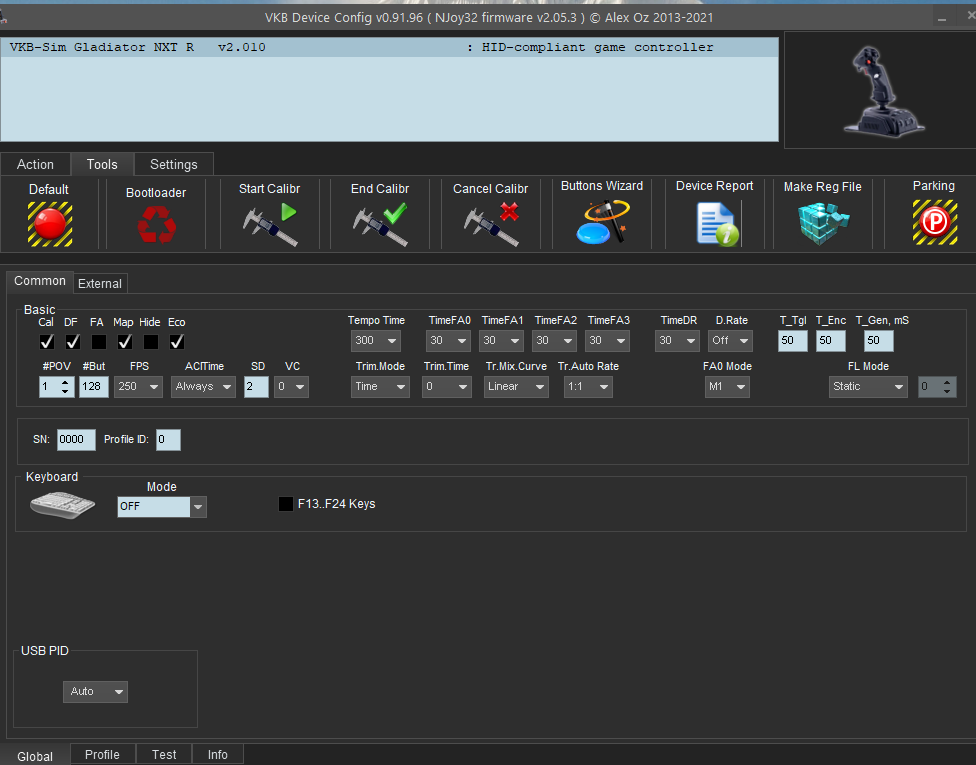Open the Tr.Auto Rate dropdown showing 1:1

(588, 387)
